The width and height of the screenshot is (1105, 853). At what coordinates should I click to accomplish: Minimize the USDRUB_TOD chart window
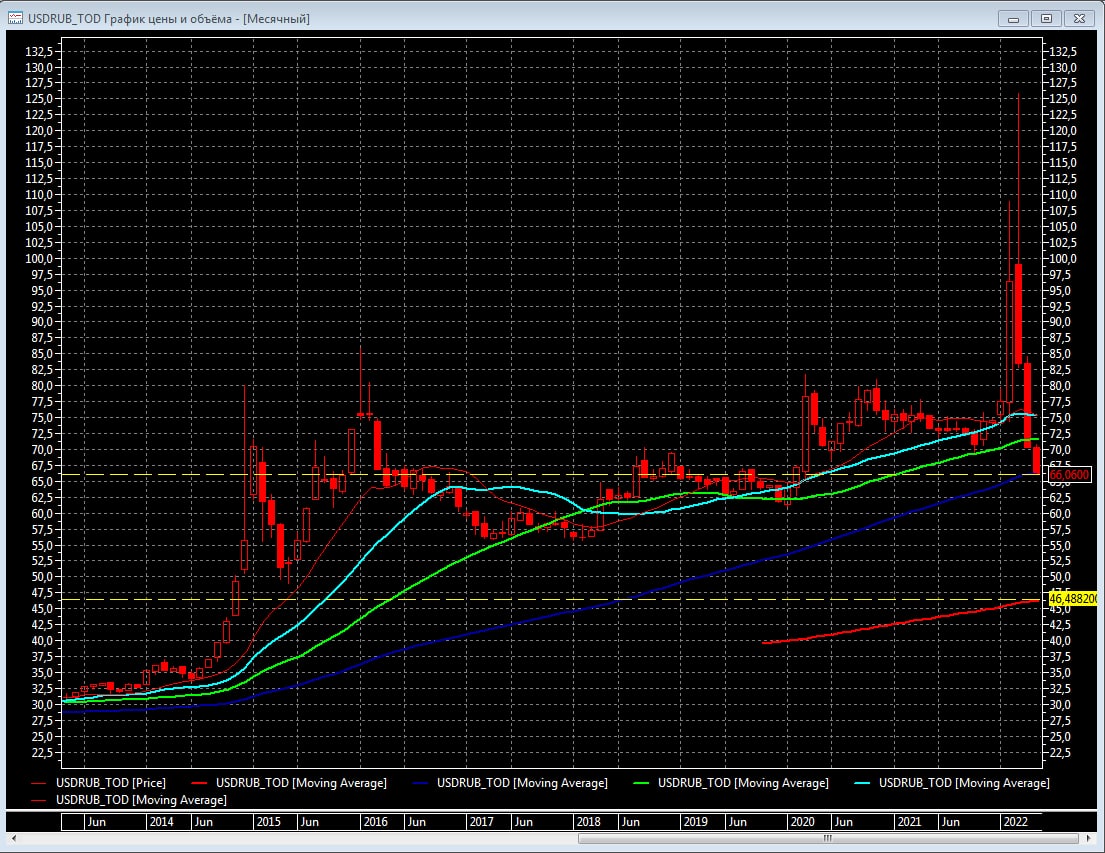click(x=1014, y=18)
